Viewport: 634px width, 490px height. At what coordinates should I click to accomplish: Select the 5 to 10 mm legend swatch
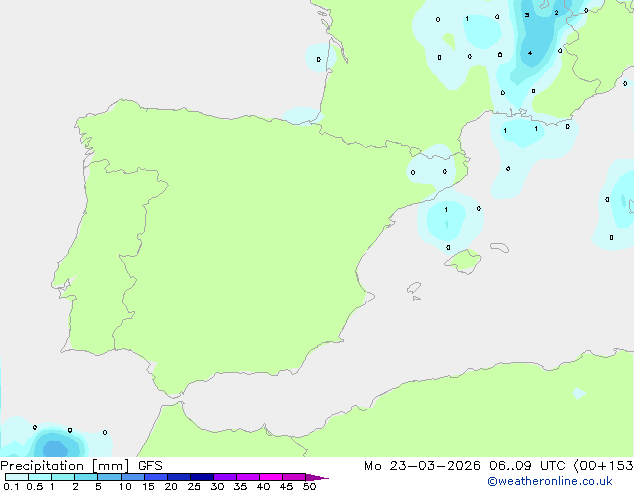coord(109,477)
